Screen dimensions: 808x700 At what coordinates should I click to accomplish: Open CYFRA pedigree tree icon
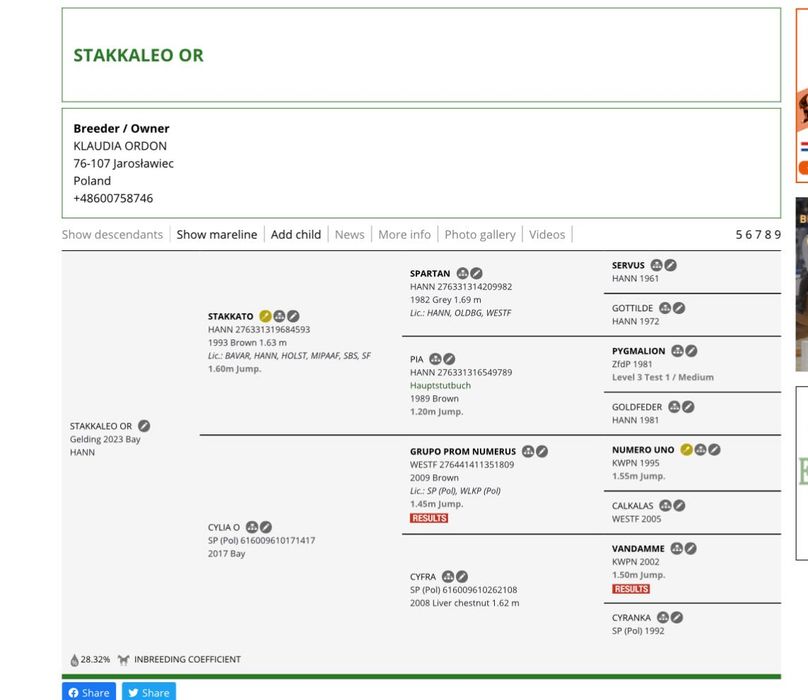[x=448, y=576]
